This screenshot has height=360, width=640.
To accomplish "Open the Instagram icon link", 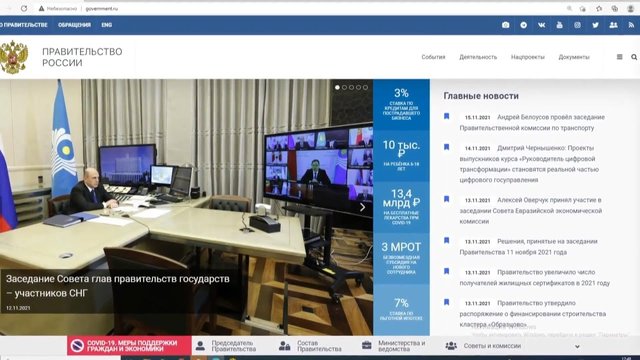I will click(x=577, y=25).
